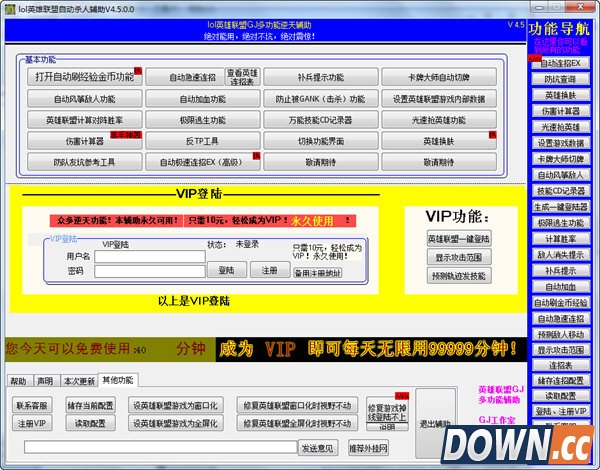This screenshot has width=600, height=470.
Task: Click 英雄联盟一键登陆 VIP feature
Action: (x=459, y=239)
